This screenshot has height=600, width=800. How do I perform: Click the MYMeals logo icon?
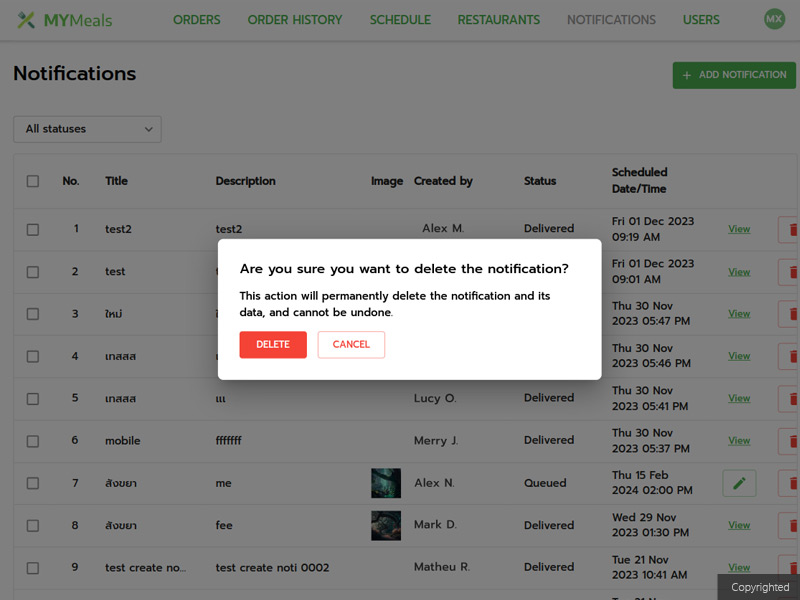pos(26,20)
